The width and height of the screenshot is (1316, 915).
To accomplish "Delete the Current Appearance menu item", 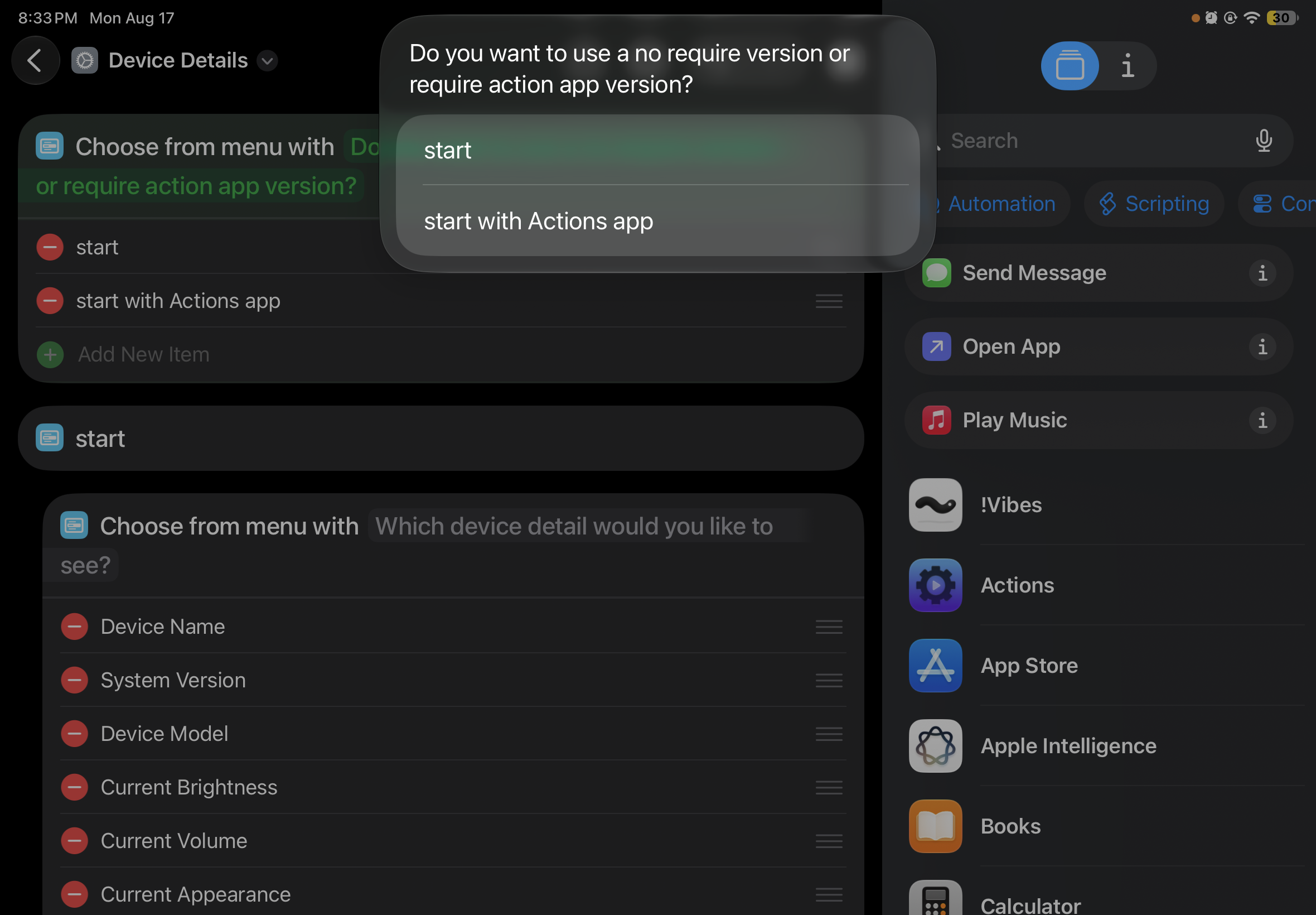I will coord(75,894).
